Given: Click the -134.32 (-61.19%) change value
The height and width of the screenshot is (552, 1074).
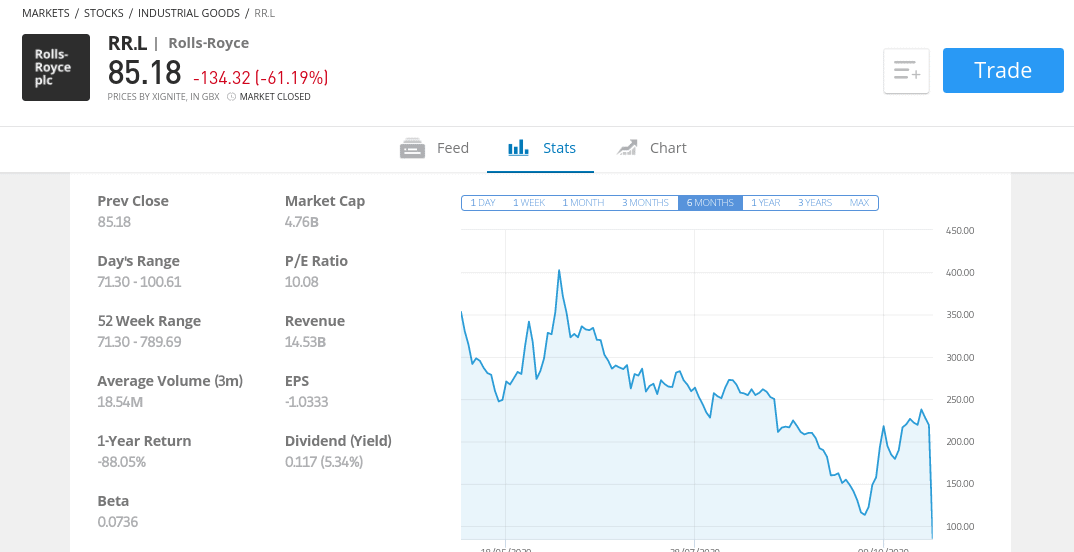Looking at the screenshot, I should (x=261, y=78).
